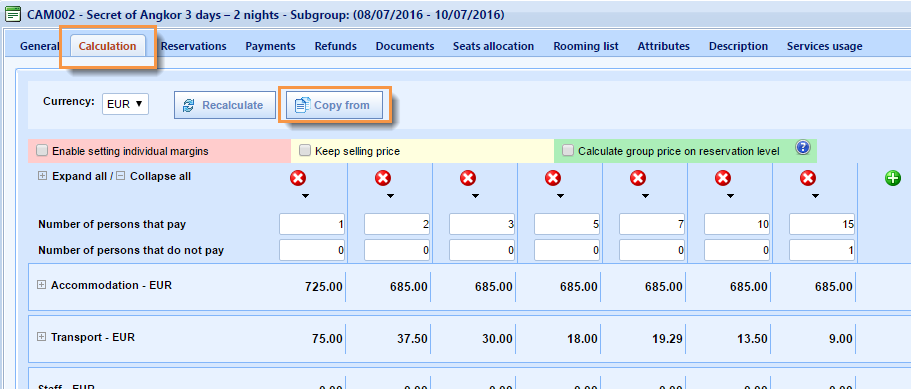The width and height of the screenshot is (911, 389).
Task: Click Transport value 75.00
Action: pyautogui.click(x=328, y=338)
